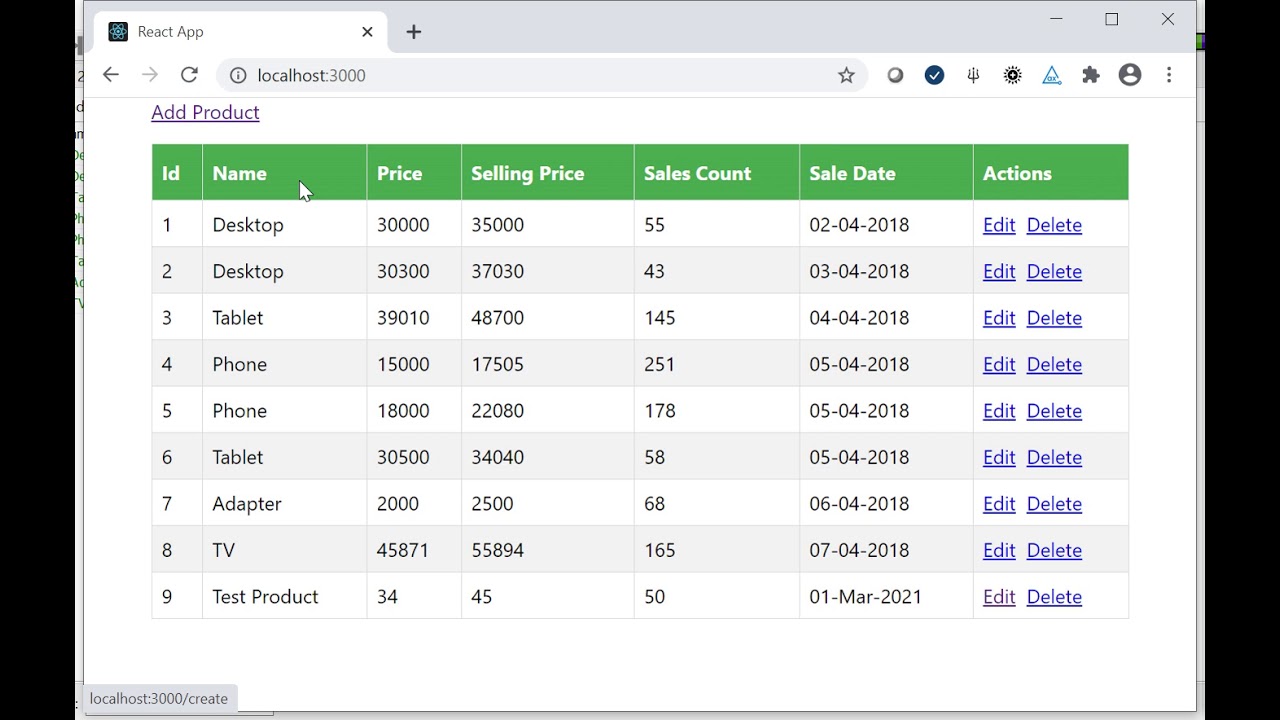Close the React App tab
This screenshot has height=720, width=1280.
click(367, 32)
